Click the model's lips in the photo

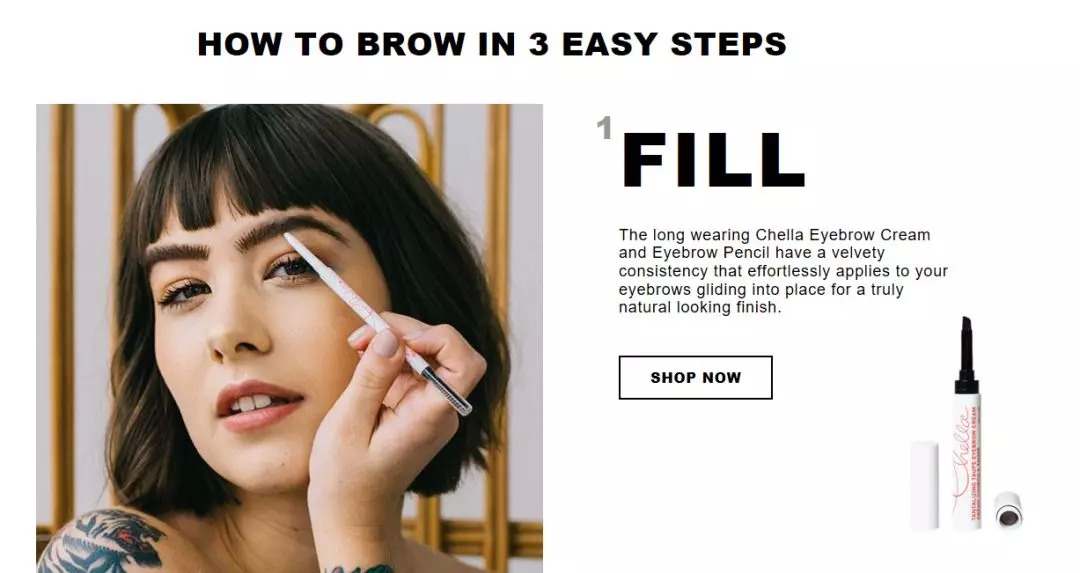click(x=258, y=406)
